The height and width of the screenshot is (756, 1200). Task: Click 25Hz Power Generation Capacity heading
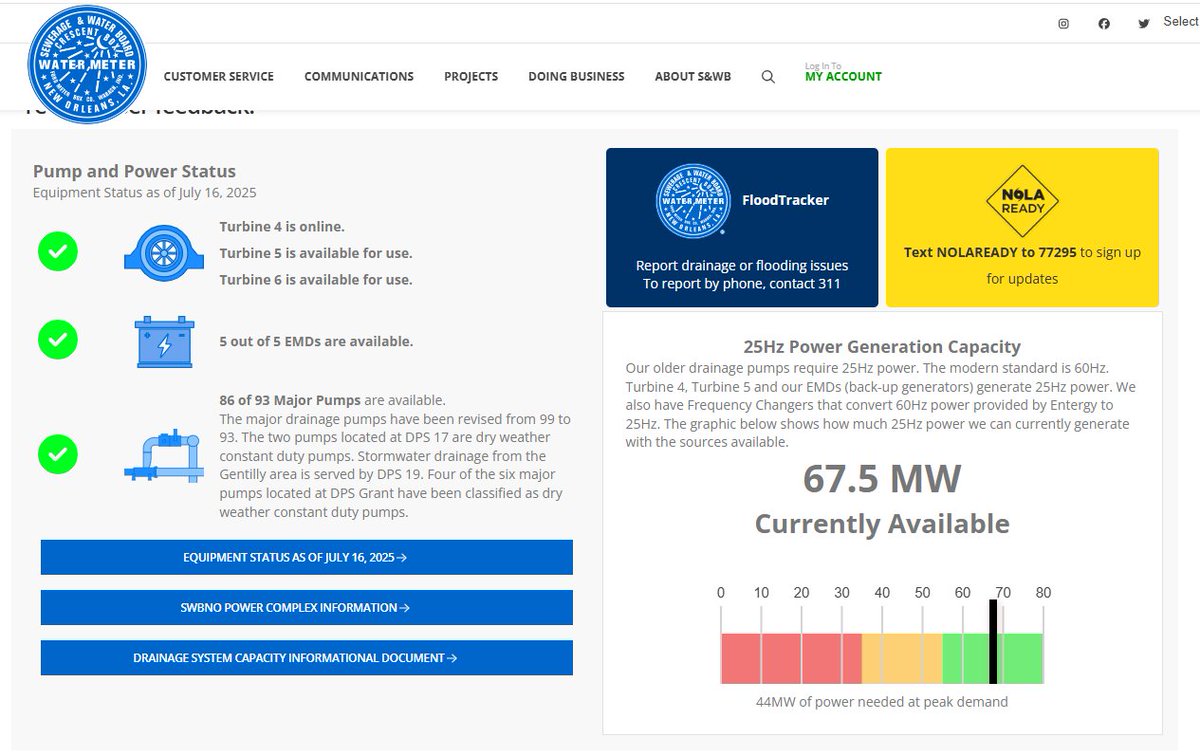tap(882, 347)
